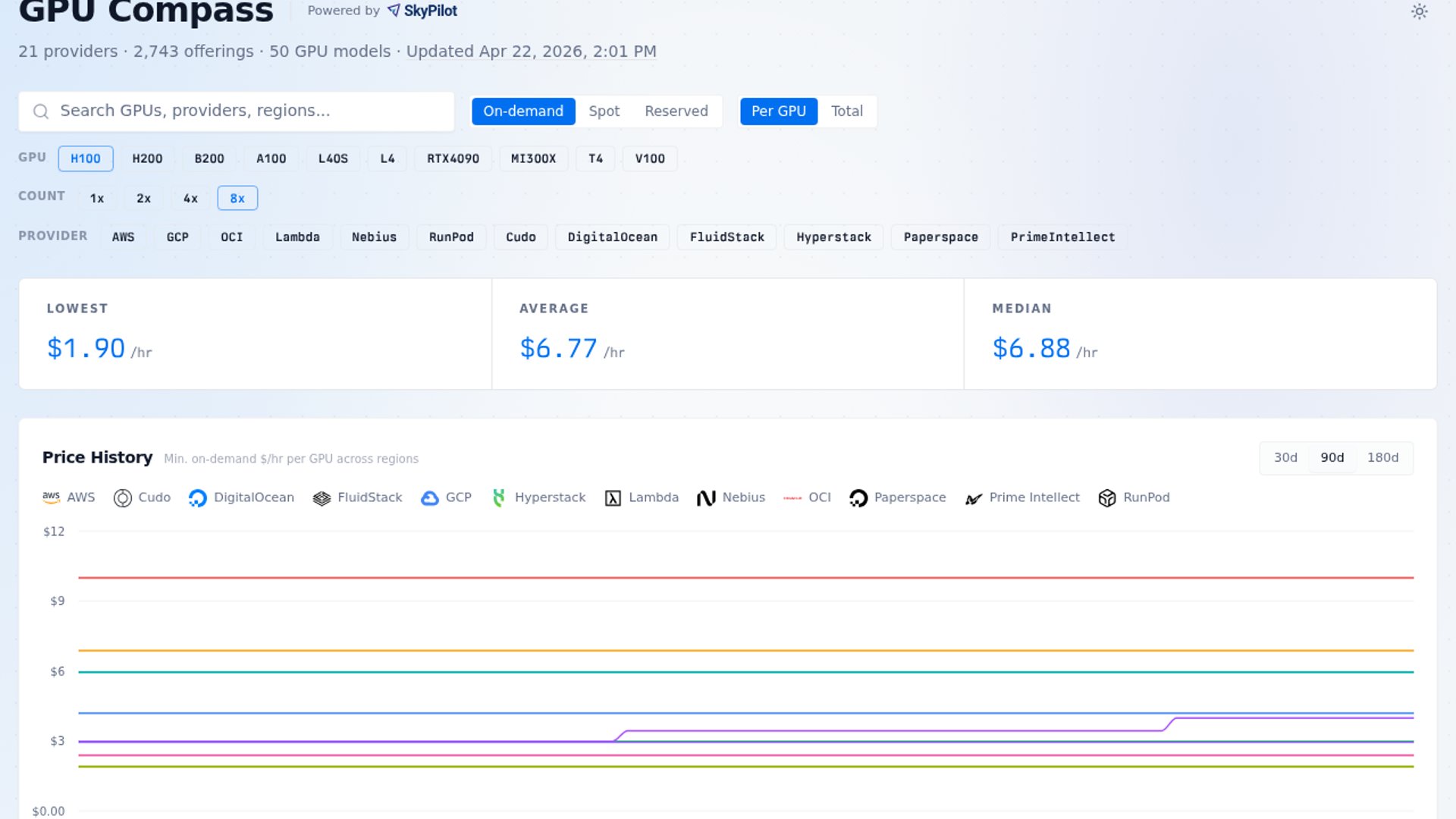
Task: Click the Hyperstack legend icon
Action: [499, 498]
